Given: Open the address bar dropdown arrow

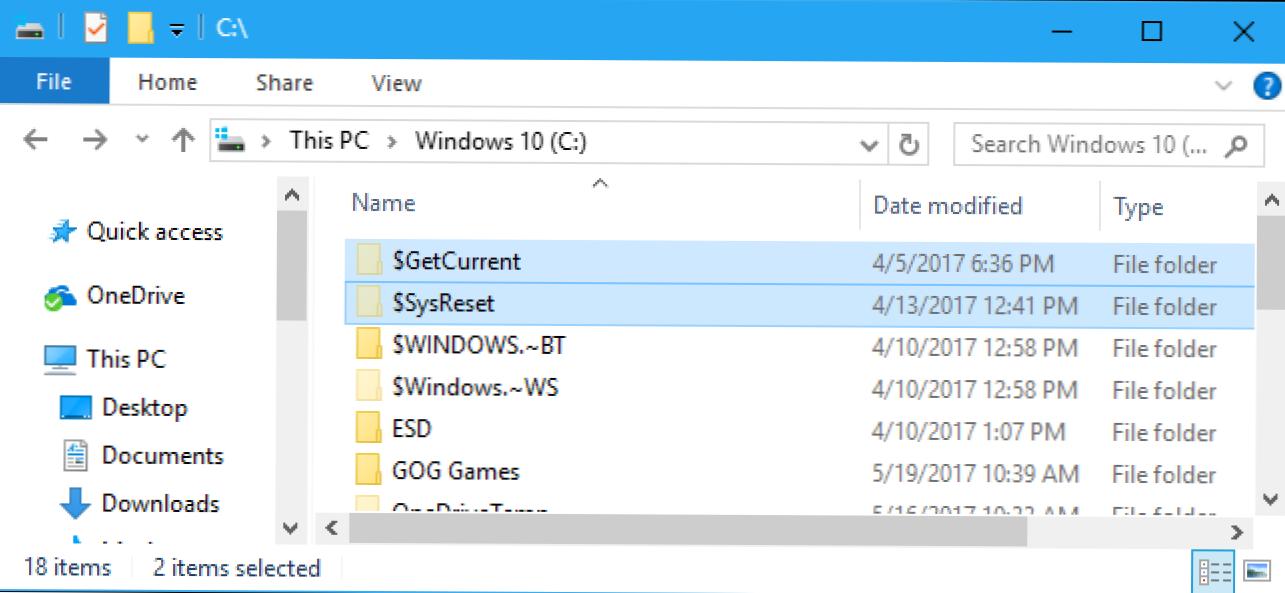Looking at the screenshot, I should click(868, 144).
